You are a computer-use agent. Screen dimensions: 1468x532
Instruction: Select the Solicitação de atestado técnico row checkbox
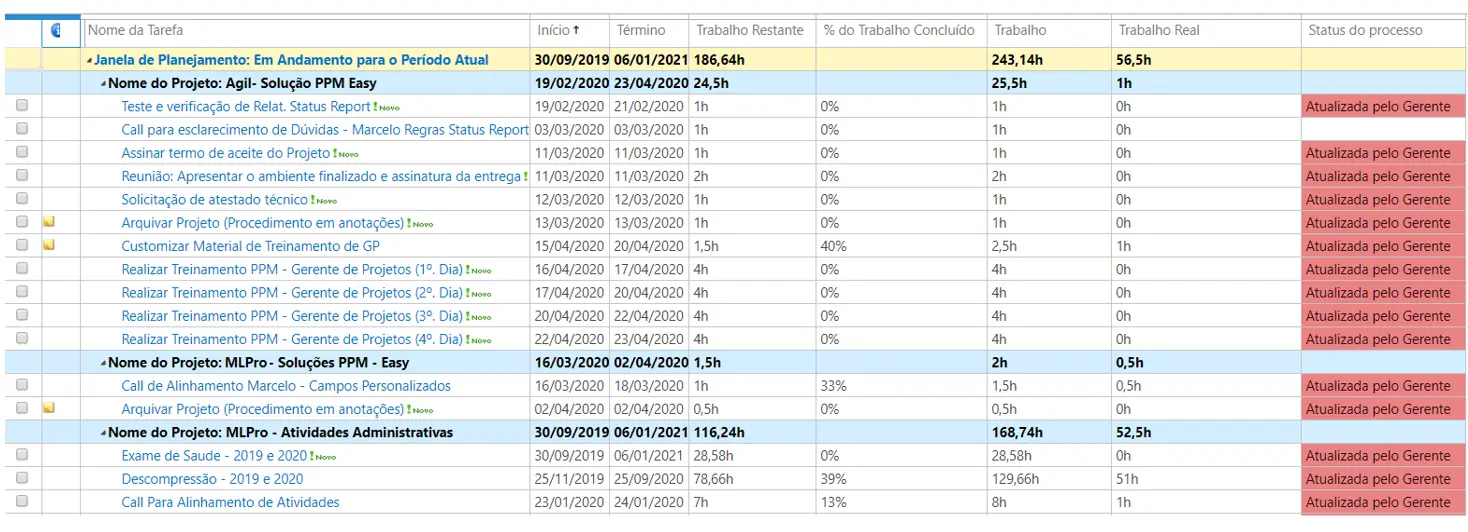(22, 198)
